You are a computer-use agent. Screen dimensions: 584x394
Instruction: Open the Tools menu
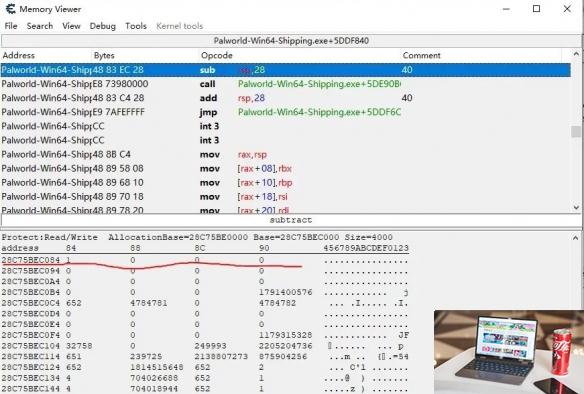coord(136,26)
